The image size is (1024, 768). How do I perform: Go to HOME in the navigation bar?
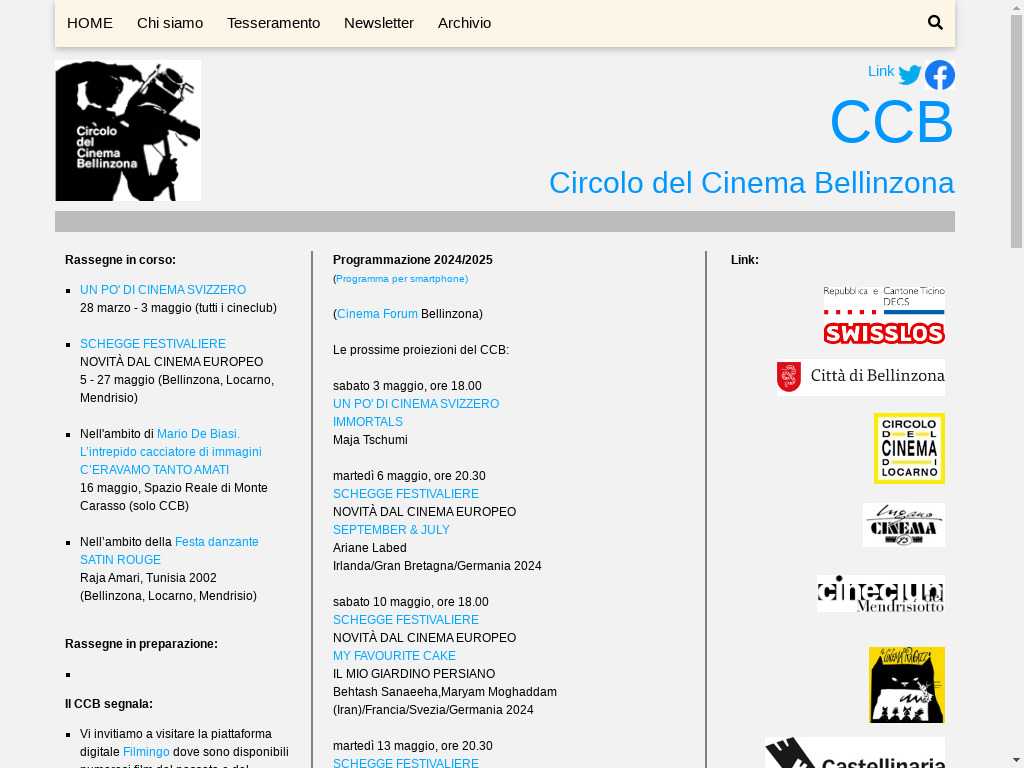click(89, 23)
